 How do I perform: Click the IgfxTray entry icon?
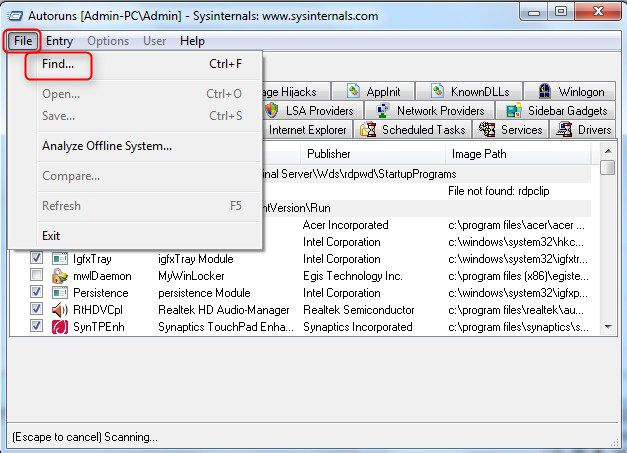(60, 259)
